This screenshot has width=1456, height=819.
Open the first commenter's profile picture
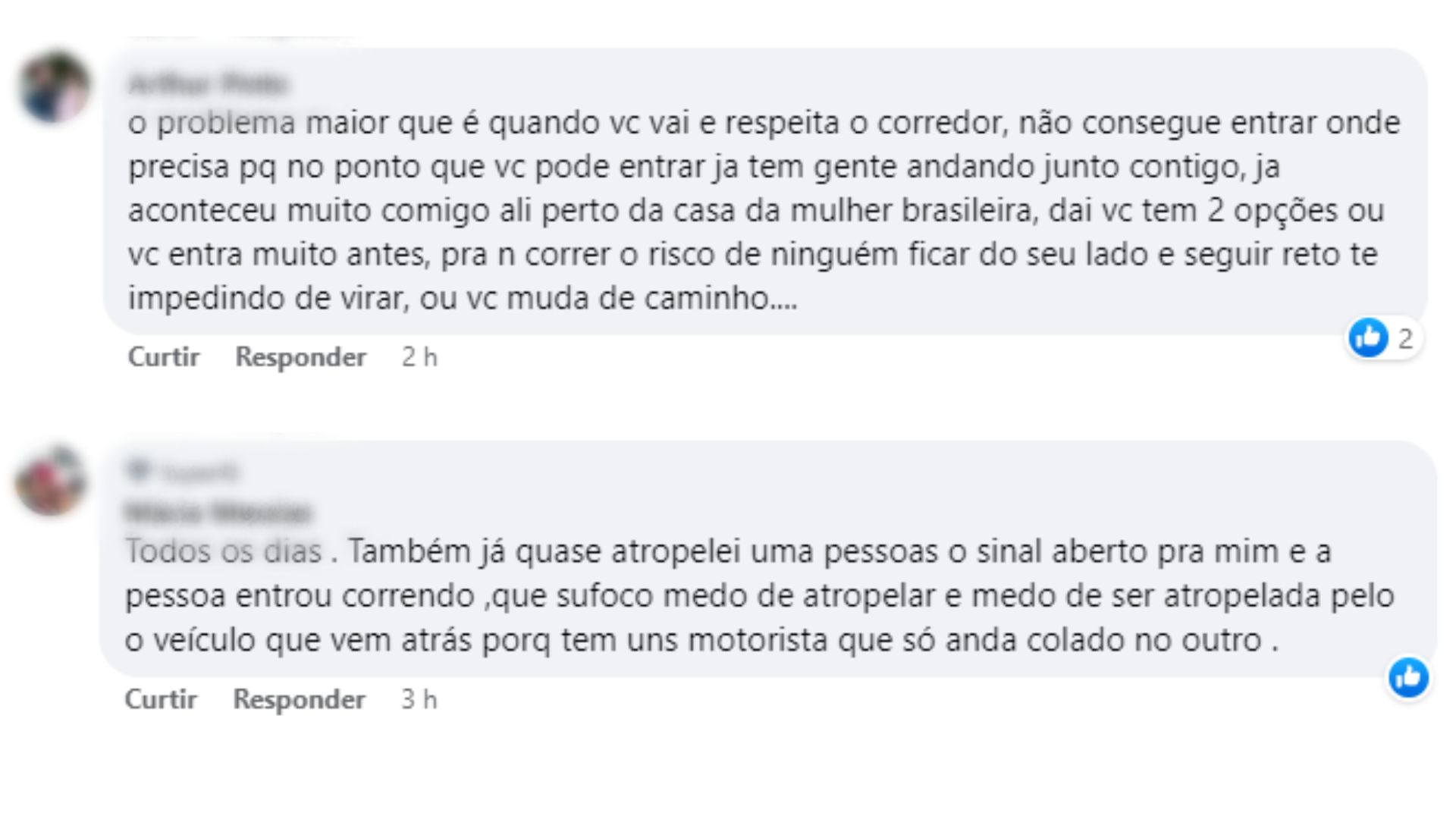point(55,87)
